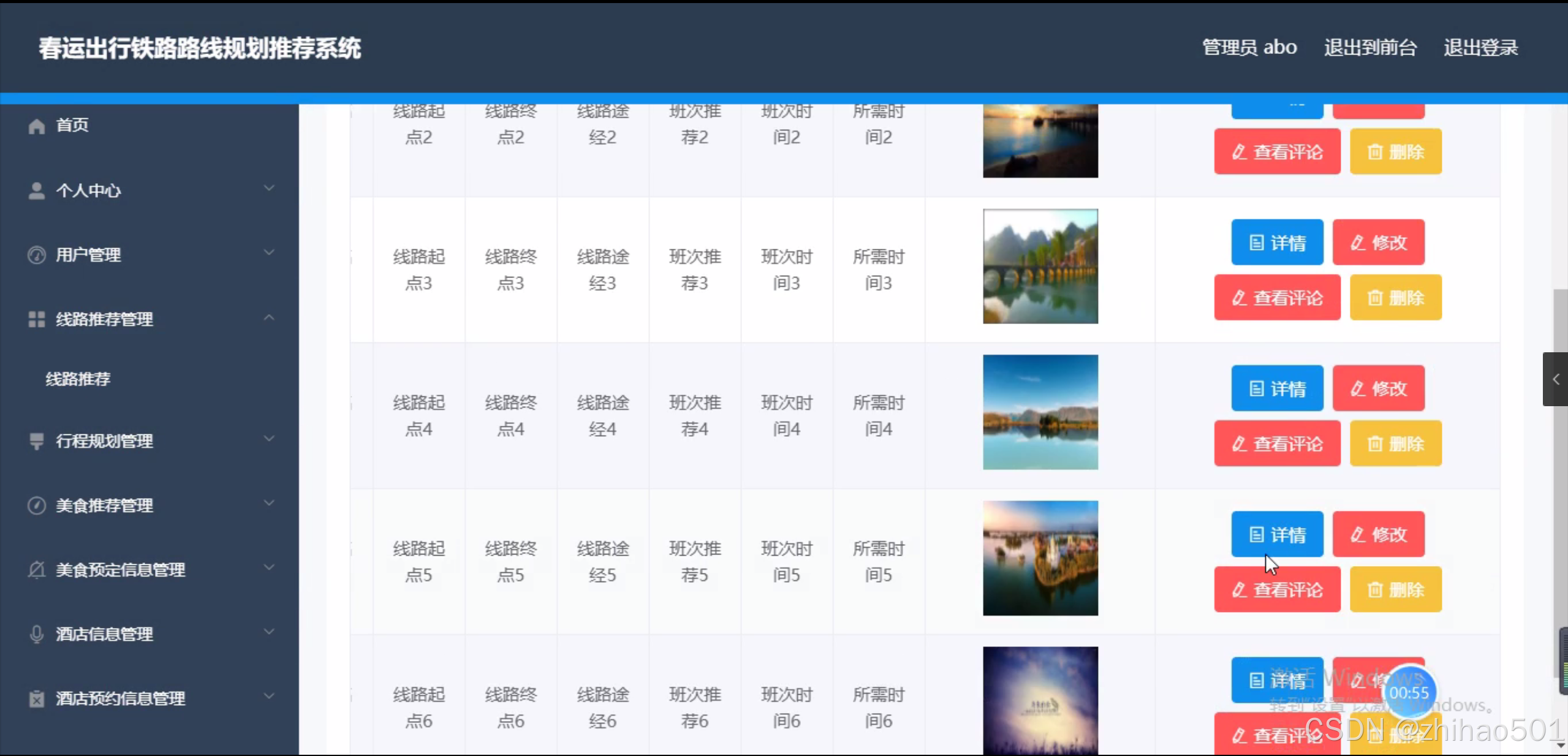Click the row 3 mountain bridge thumbnail

(x=1040, y=266)
